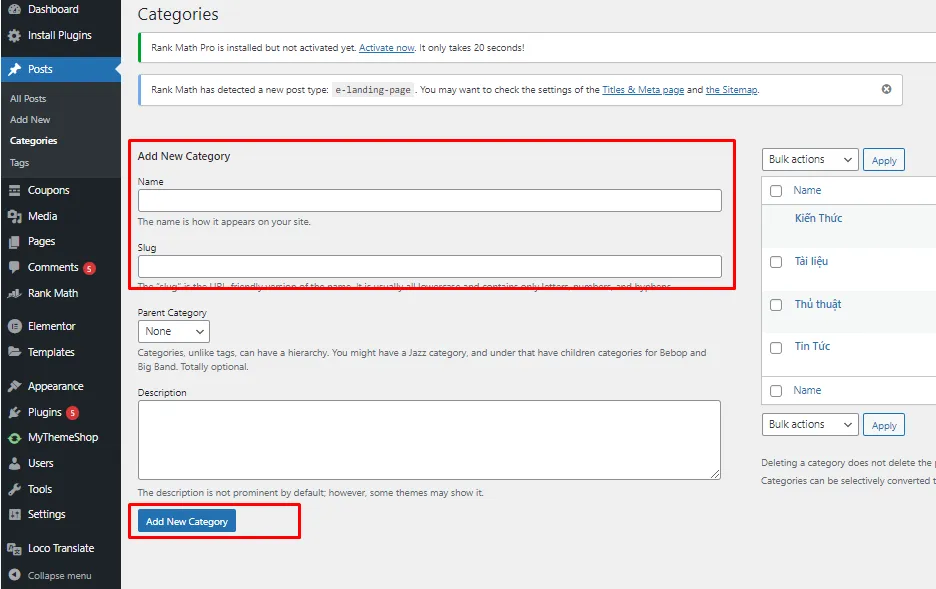This screenshot has height=589, width=936.
Task: Select Categories submenu item
Action: coord(33,141)
